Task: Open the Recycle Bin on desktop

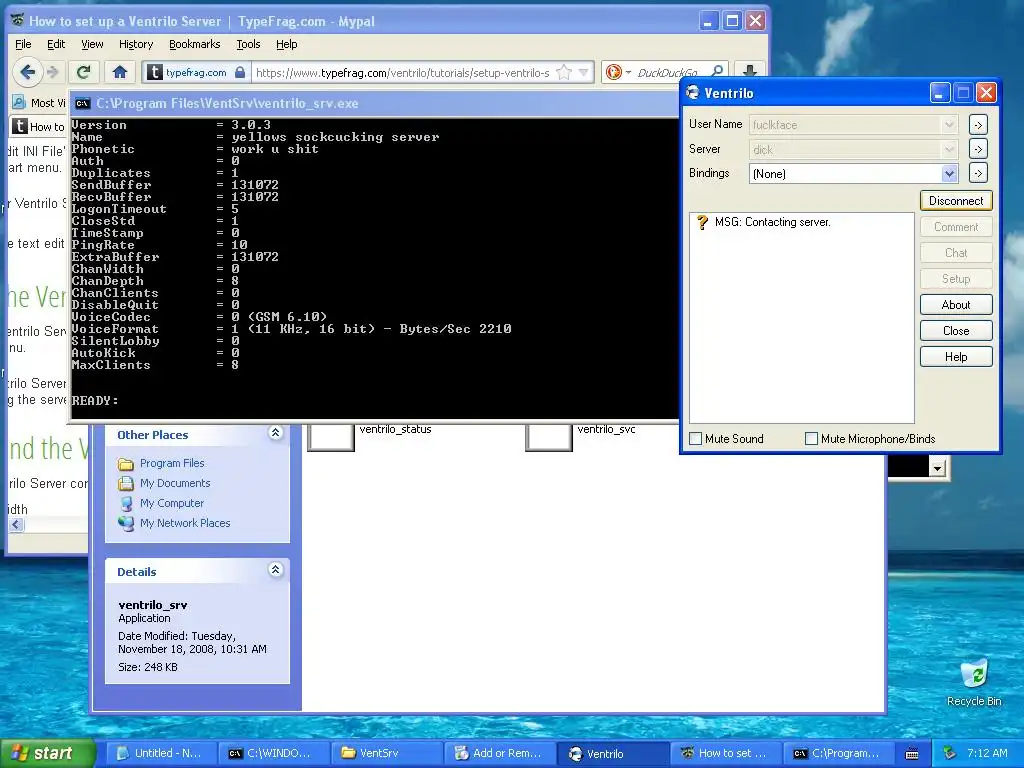Action: coord(974,683)
